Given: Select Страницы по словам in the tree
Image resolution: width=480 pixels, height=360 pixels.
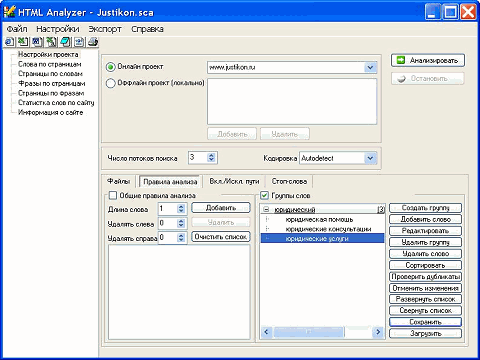Looking at the screenshot, I should (x=50, y=74).
